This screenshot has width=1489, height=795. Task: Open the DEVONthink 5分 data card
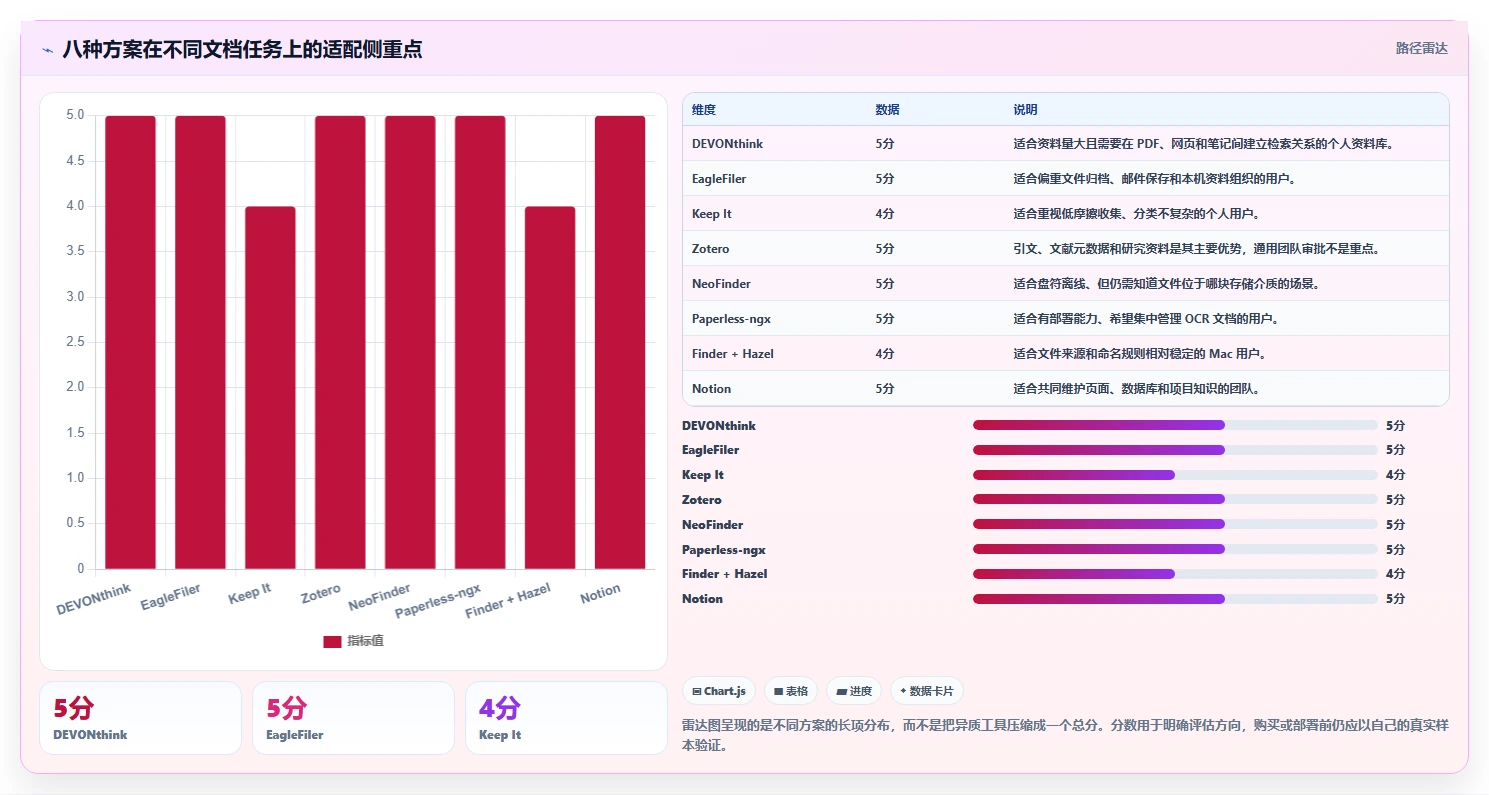coord(140,718)
